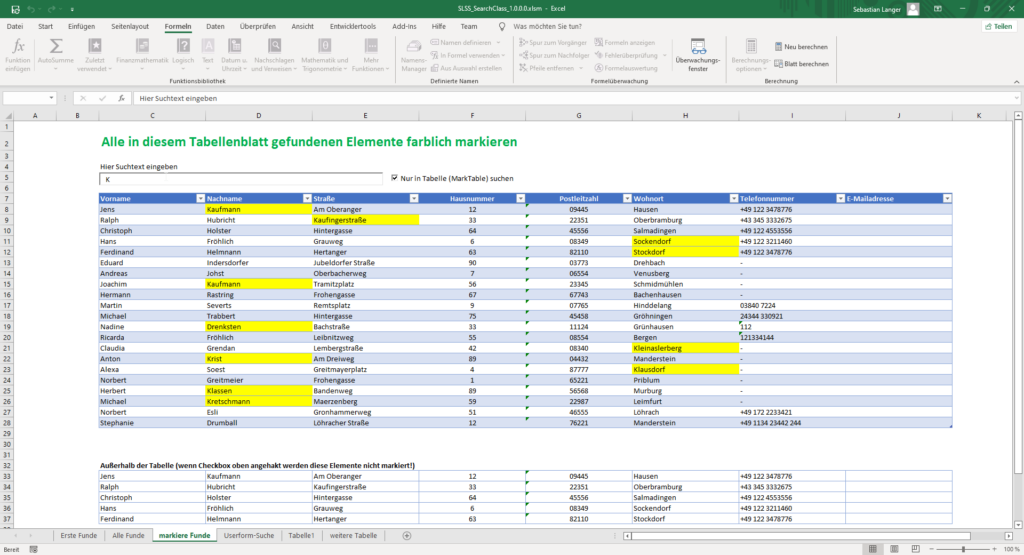This screenshot has height=555, width=1024.
Task: Open the AutoSumme function
Action: [56, 47]
